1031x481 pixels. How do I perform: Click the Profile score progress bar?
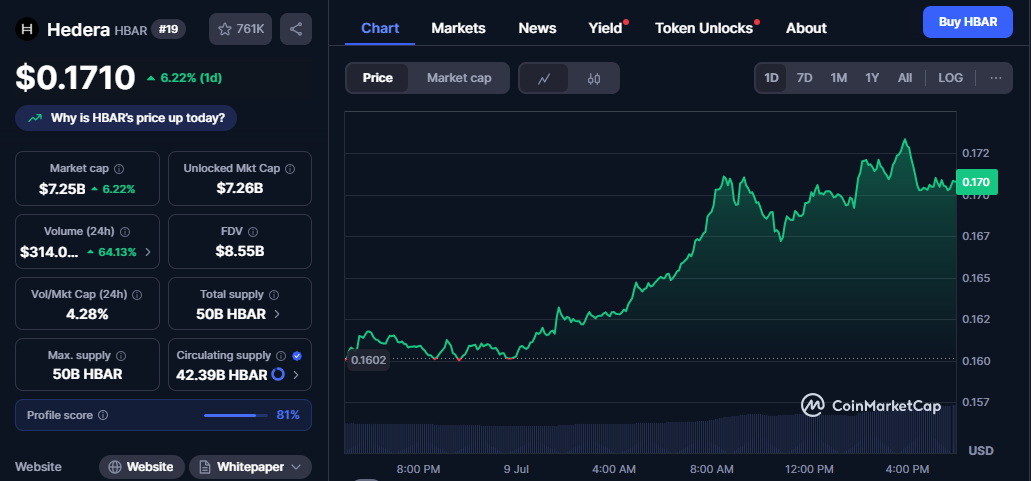click(235, 415)
